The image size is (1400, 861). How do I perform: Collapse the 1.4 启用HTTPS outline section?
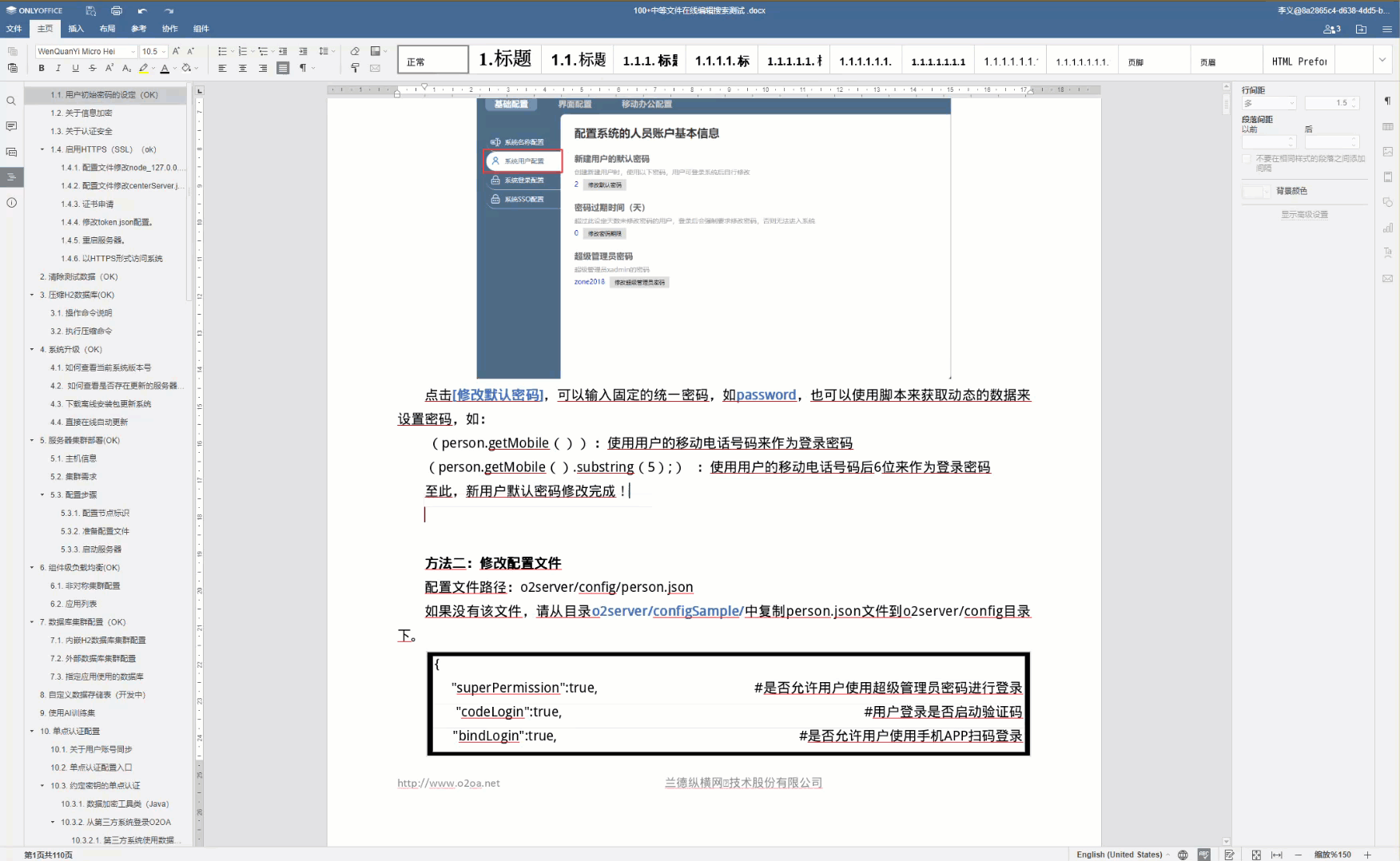tap(42, 149)
